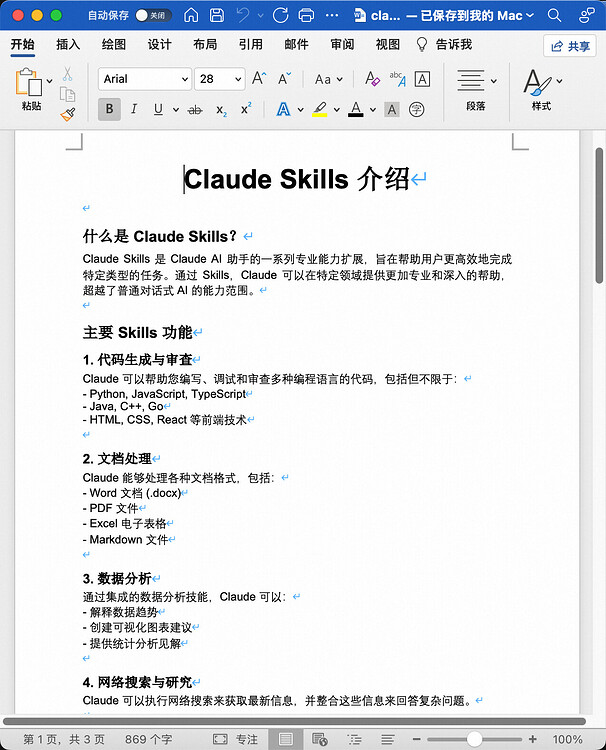Cut selection with scissors icon
The image size is (606, 750).
click(x=67, y=74)
